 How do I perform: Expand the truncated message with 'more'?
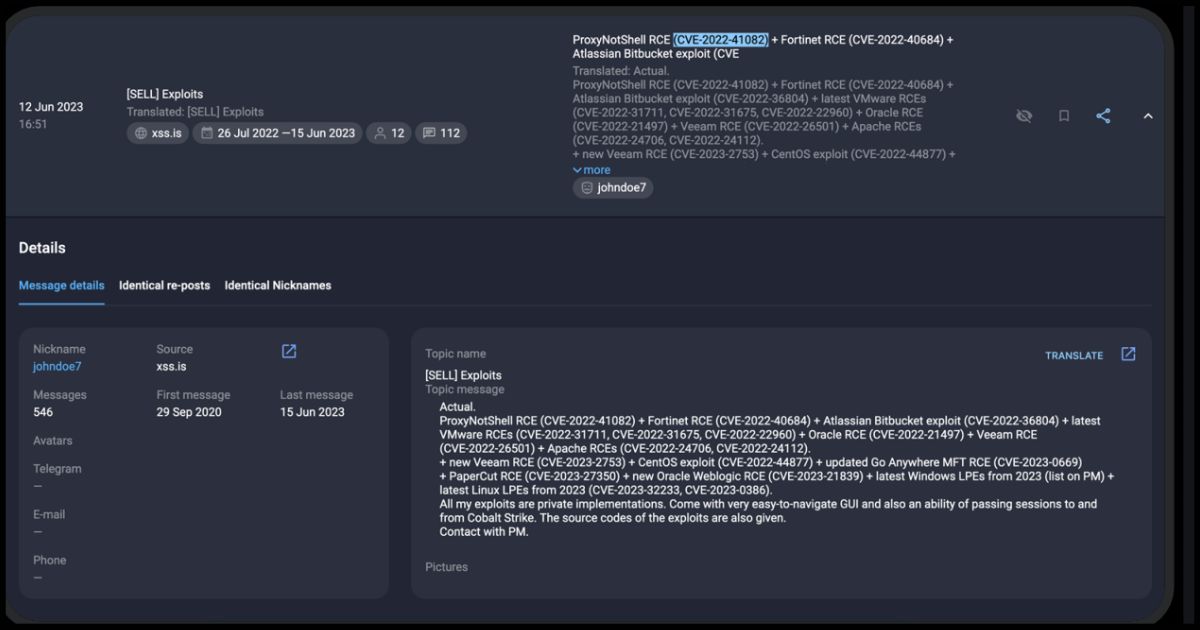tap(592, 170)
